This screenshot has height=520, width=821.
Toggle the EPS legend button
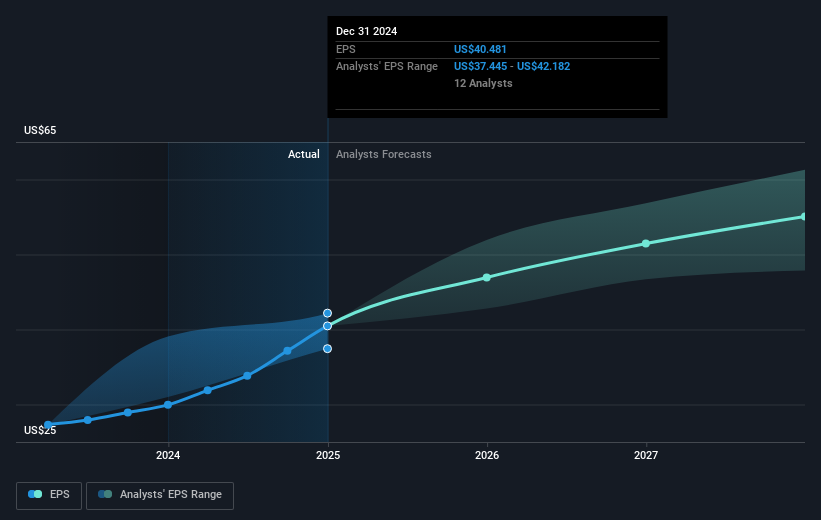click(49, 495)
